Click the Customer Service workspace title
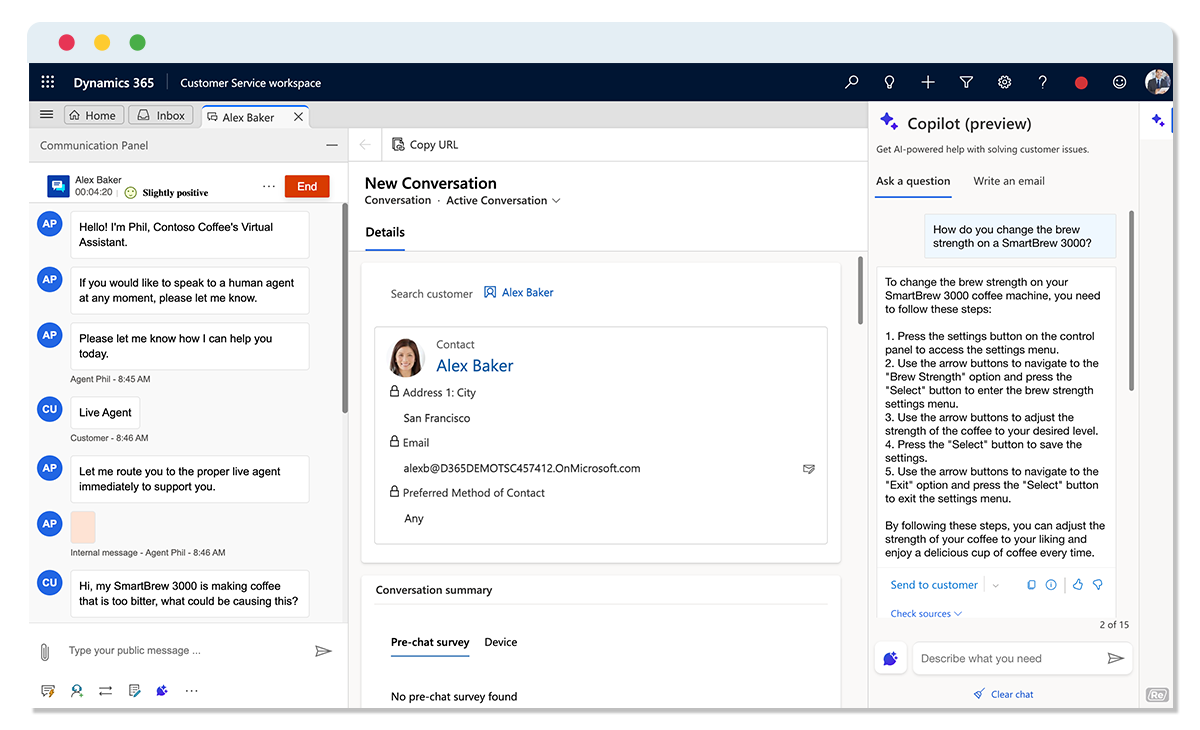The width and height of the screenshot is (1200, 730). (x=251, y=83)
